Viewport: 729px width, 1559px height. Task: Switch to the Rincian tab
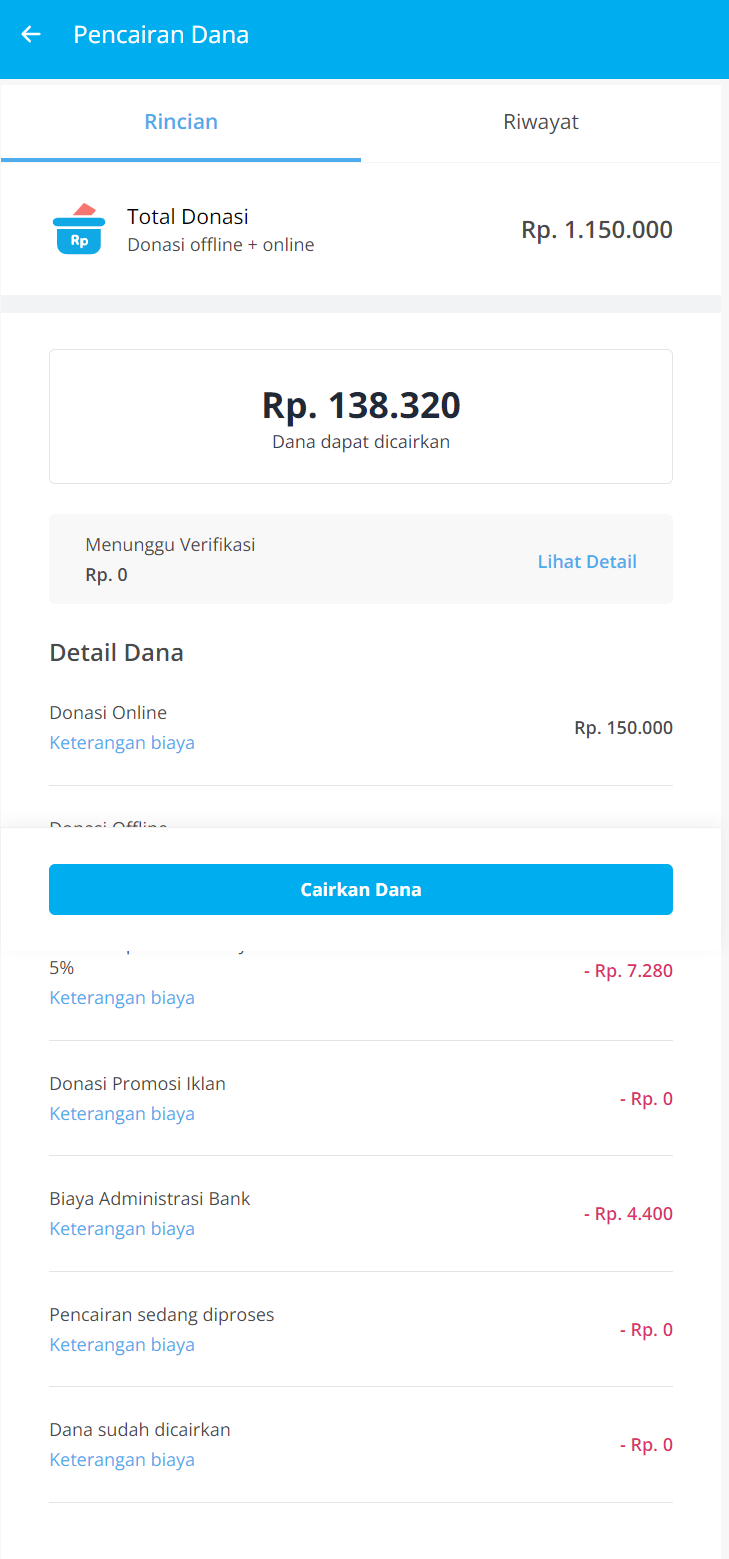click(x=181, y=122)
